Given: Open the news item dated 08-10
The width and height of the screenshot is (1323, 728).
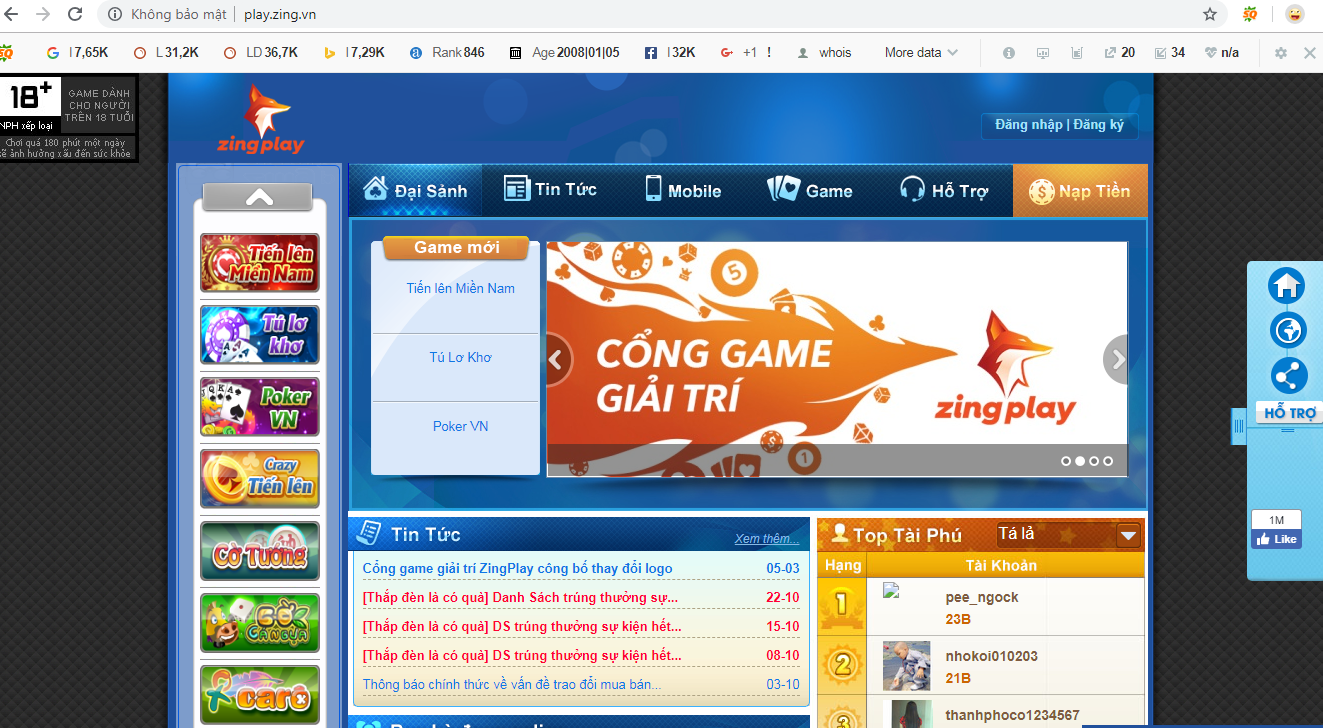Looking at the screenshot, I should (x=580, y=655).
